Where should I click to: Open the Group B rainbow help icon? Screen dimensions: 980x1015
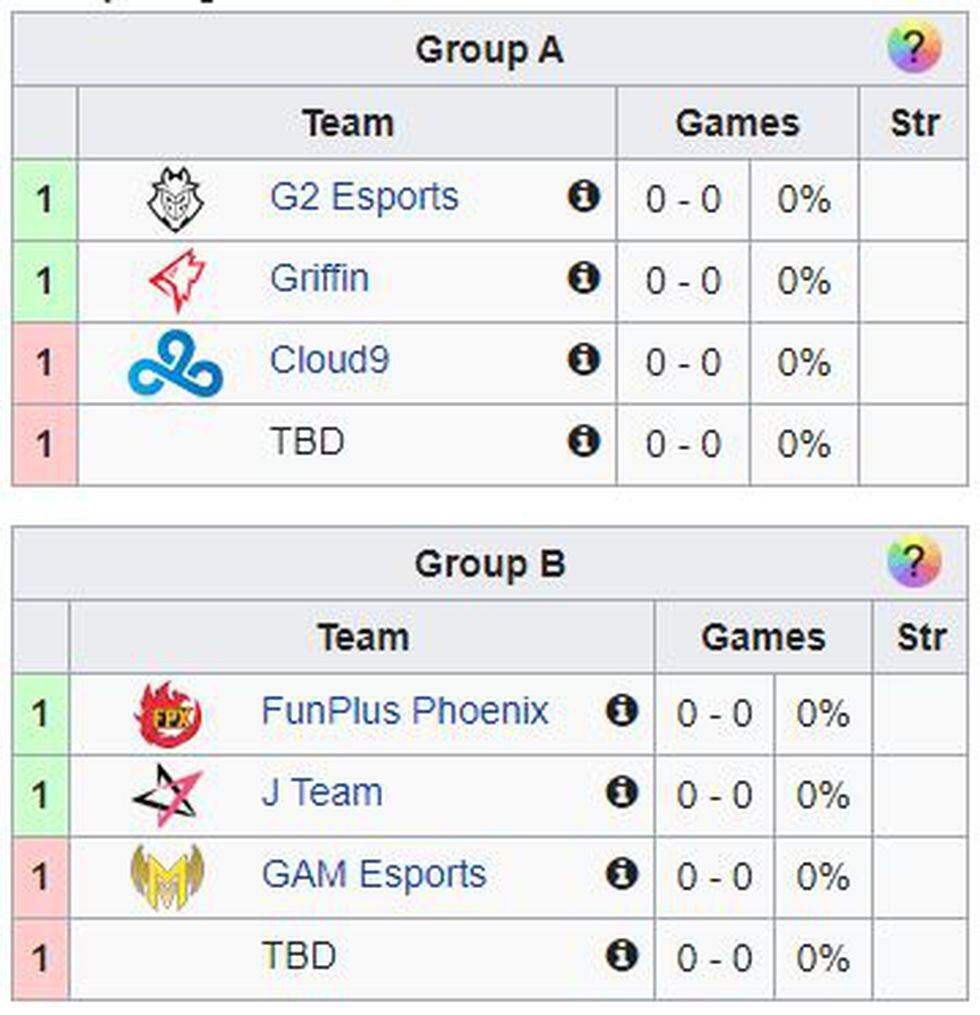913,562
